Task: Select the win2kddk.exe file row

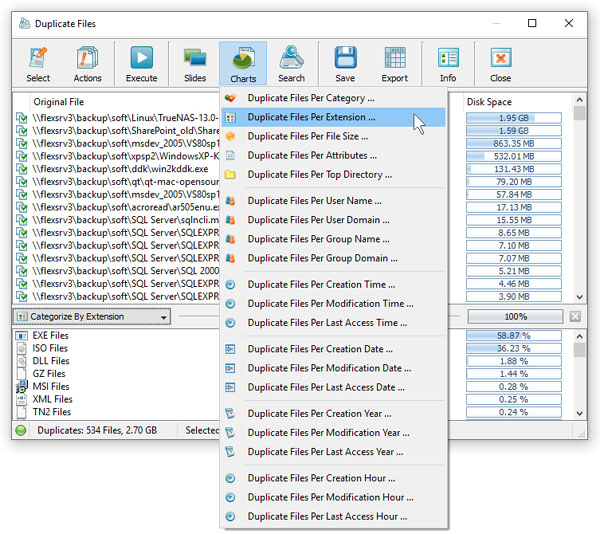Action: 118,169
